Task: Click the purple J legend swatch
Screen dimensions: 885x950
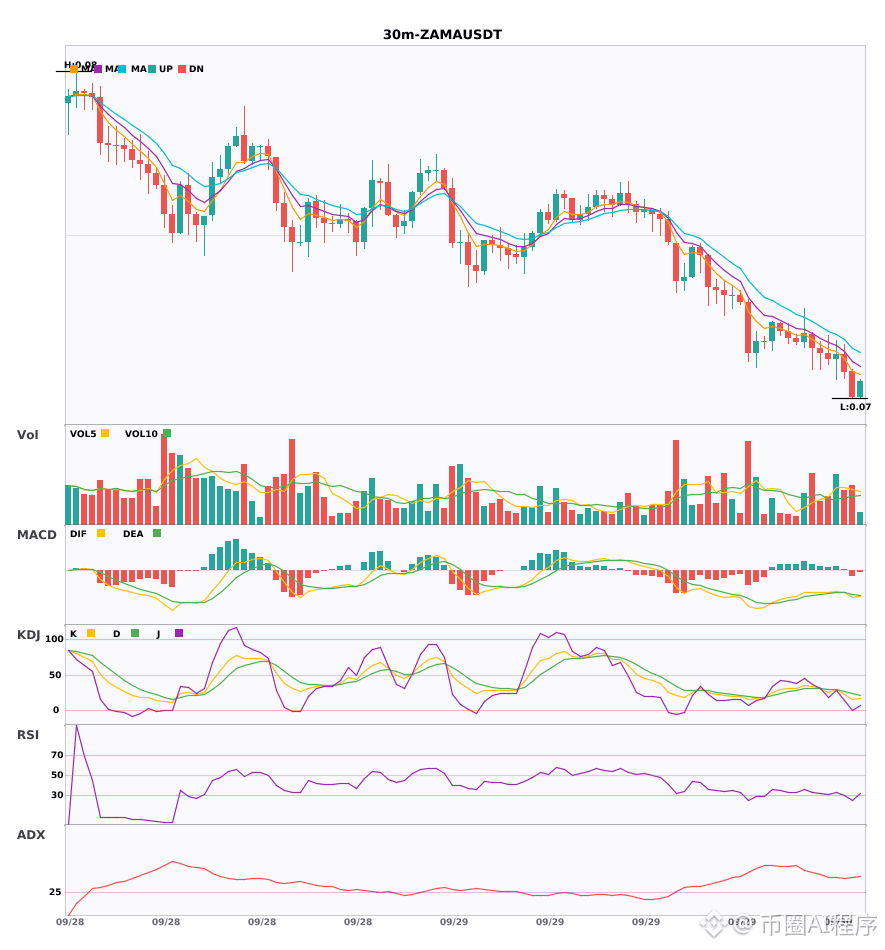Action: [x=179, y=633]
